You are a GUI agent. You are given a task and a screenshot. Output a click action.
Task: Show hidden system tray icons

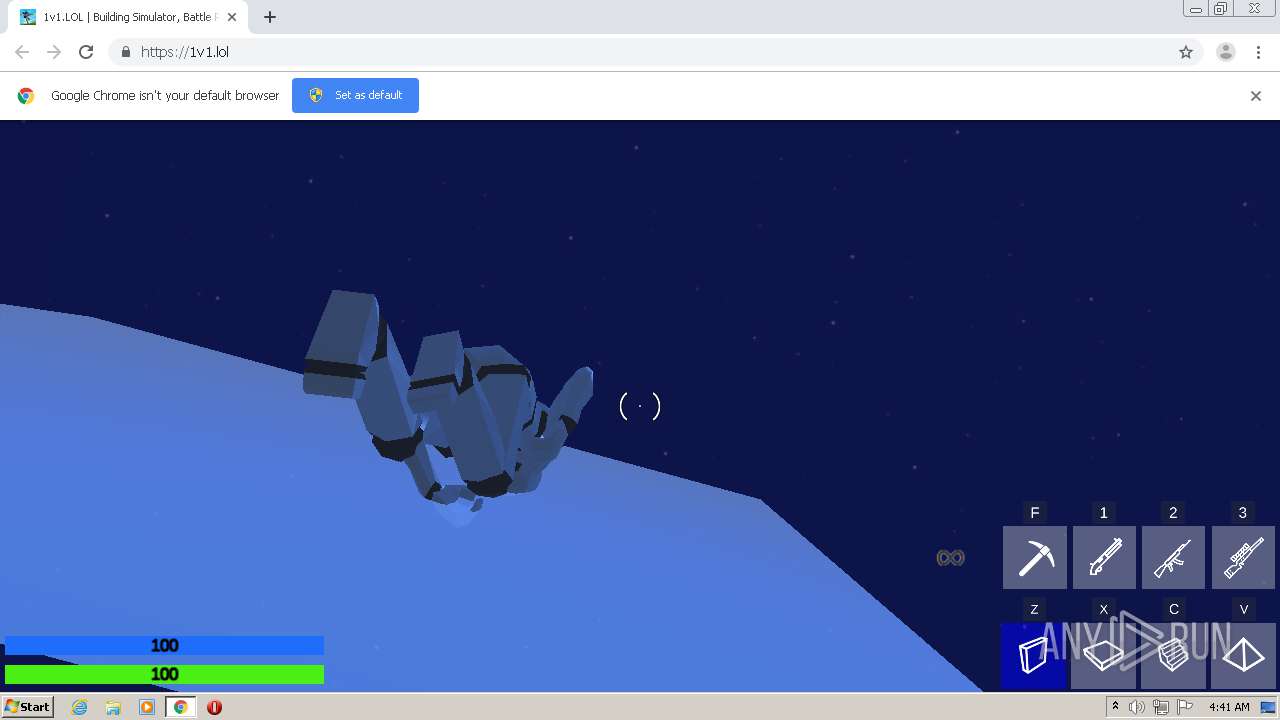(1116, 707)
